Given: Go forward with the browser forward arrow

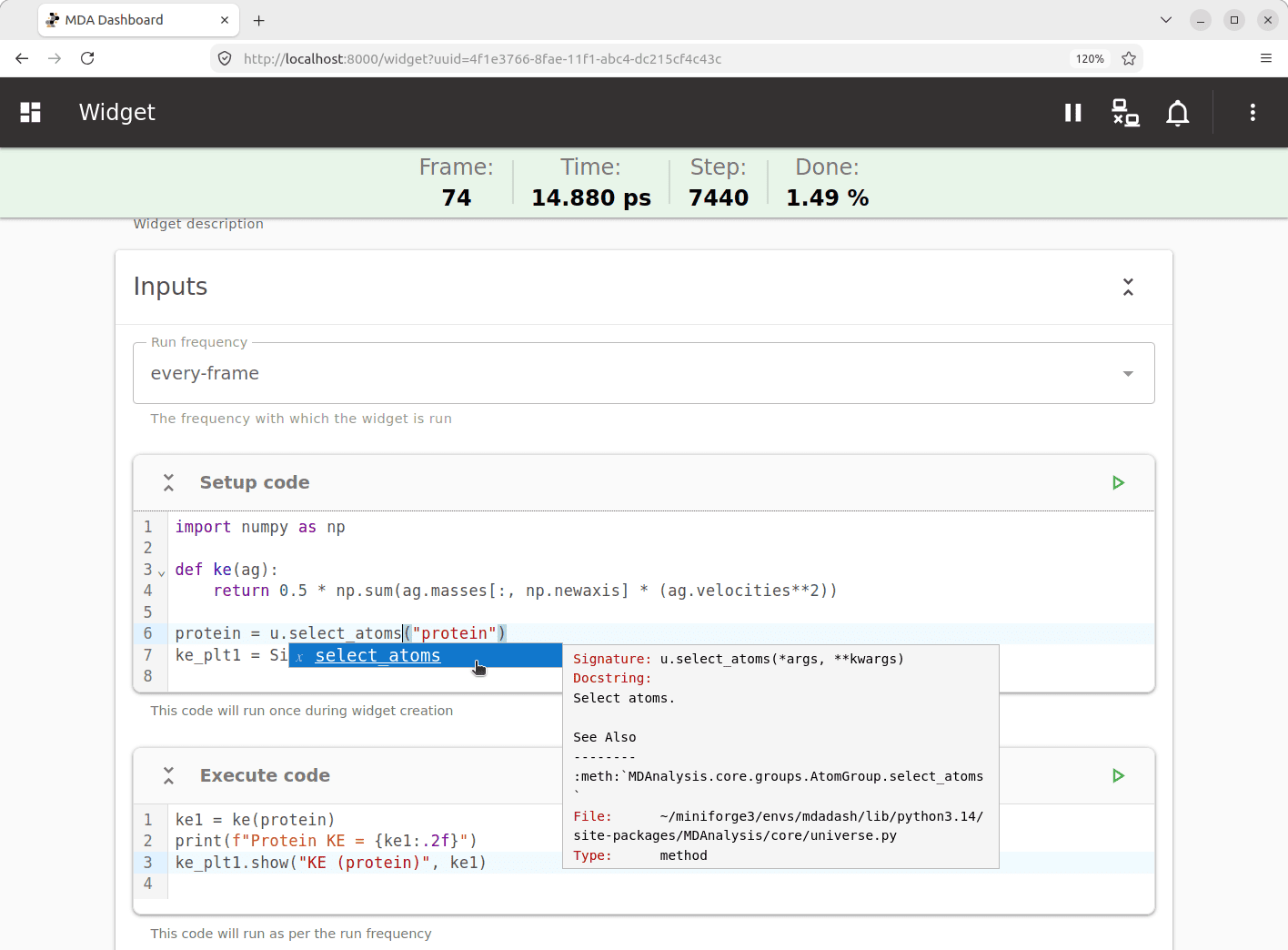Looking at the screenshot, I should pyautogui.click(x=55, y=58).
